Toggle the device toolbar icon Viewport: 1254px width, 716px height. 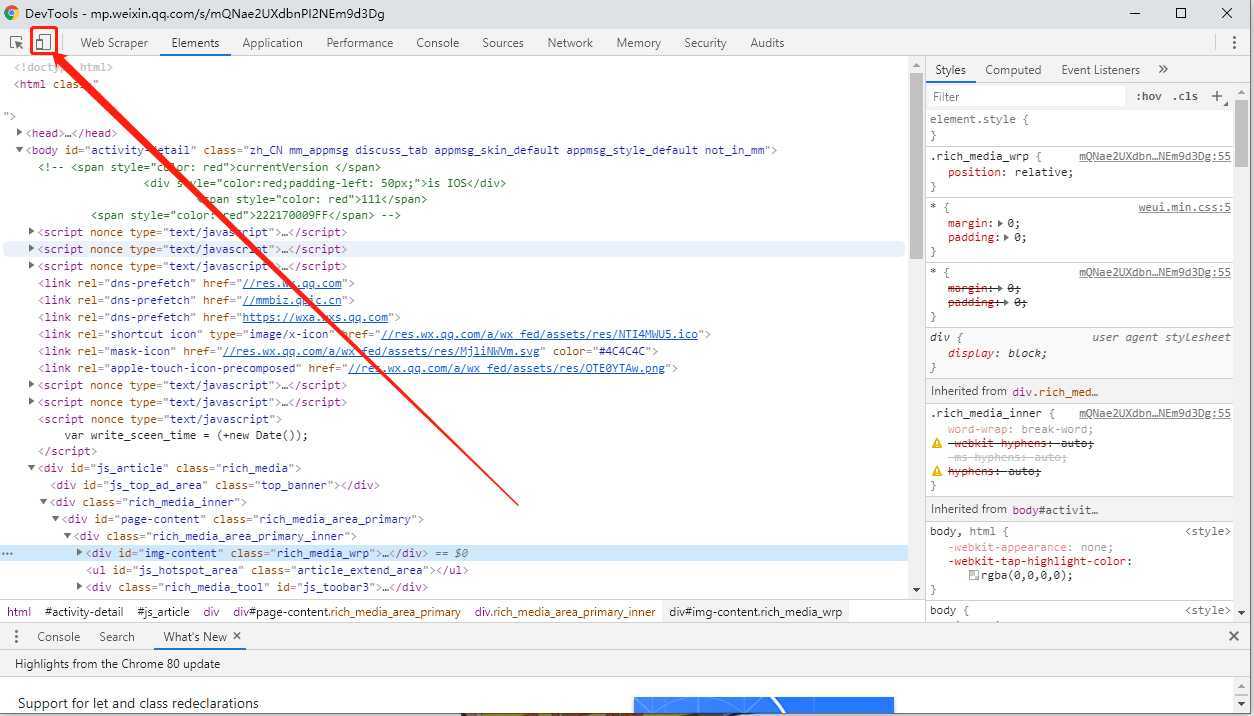(43, 42)
